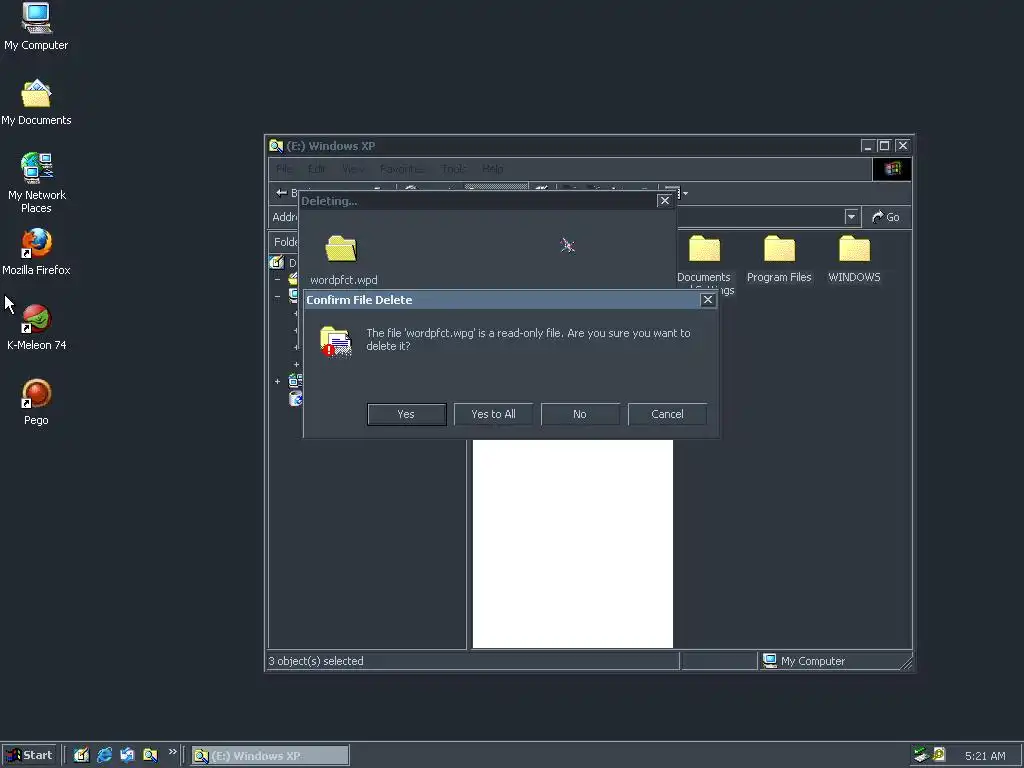Click the Go button beside address bar
The width and height of the screenshot is (1024, 768).
tap(886, 217)
